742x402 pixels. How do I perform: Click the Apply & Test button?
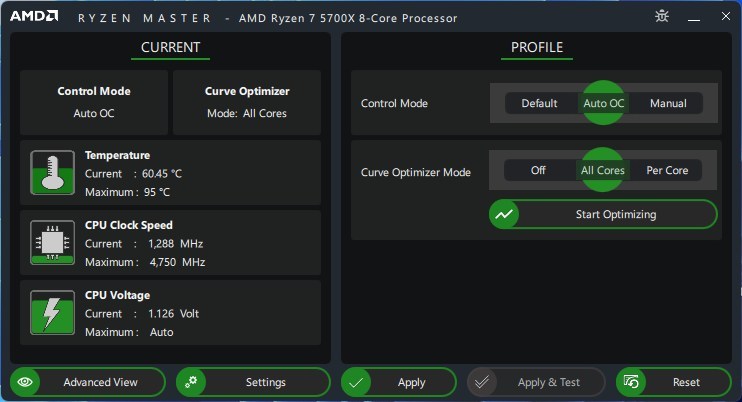pyautogui.click(x=536, y=382)
